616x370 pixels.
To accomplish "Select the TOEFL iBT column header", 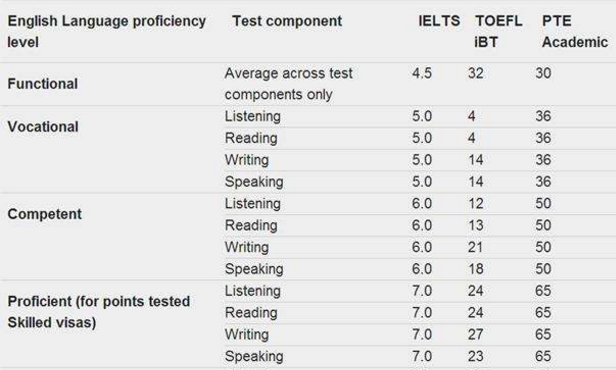I will [499, 31].
